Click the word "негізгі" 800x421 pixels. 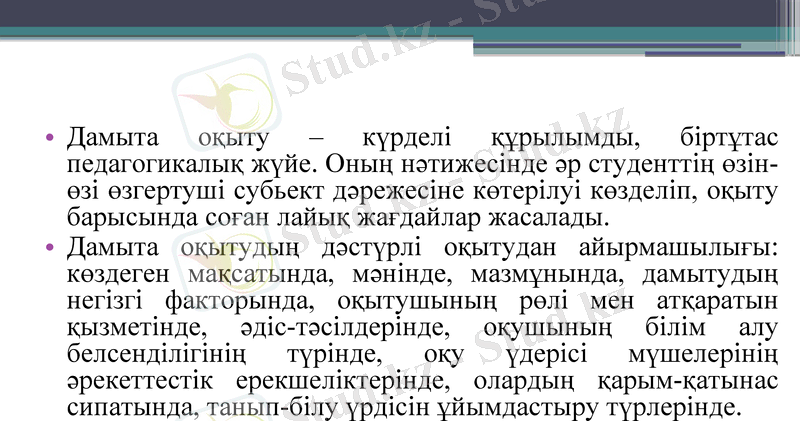[105, 302]
